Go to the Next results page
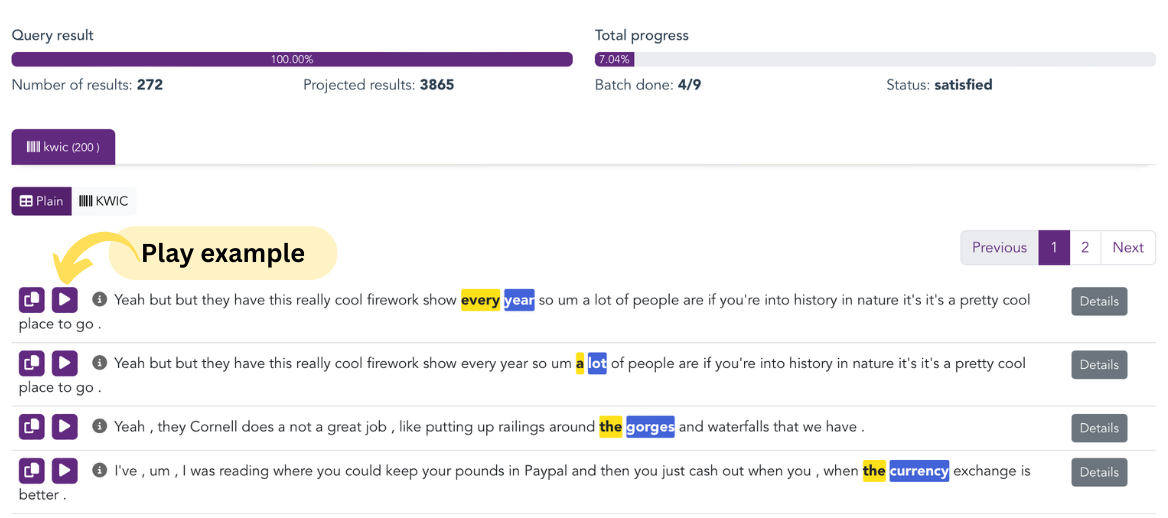The height and width of the screenshot is (518, 1168). pos(1128,248)
